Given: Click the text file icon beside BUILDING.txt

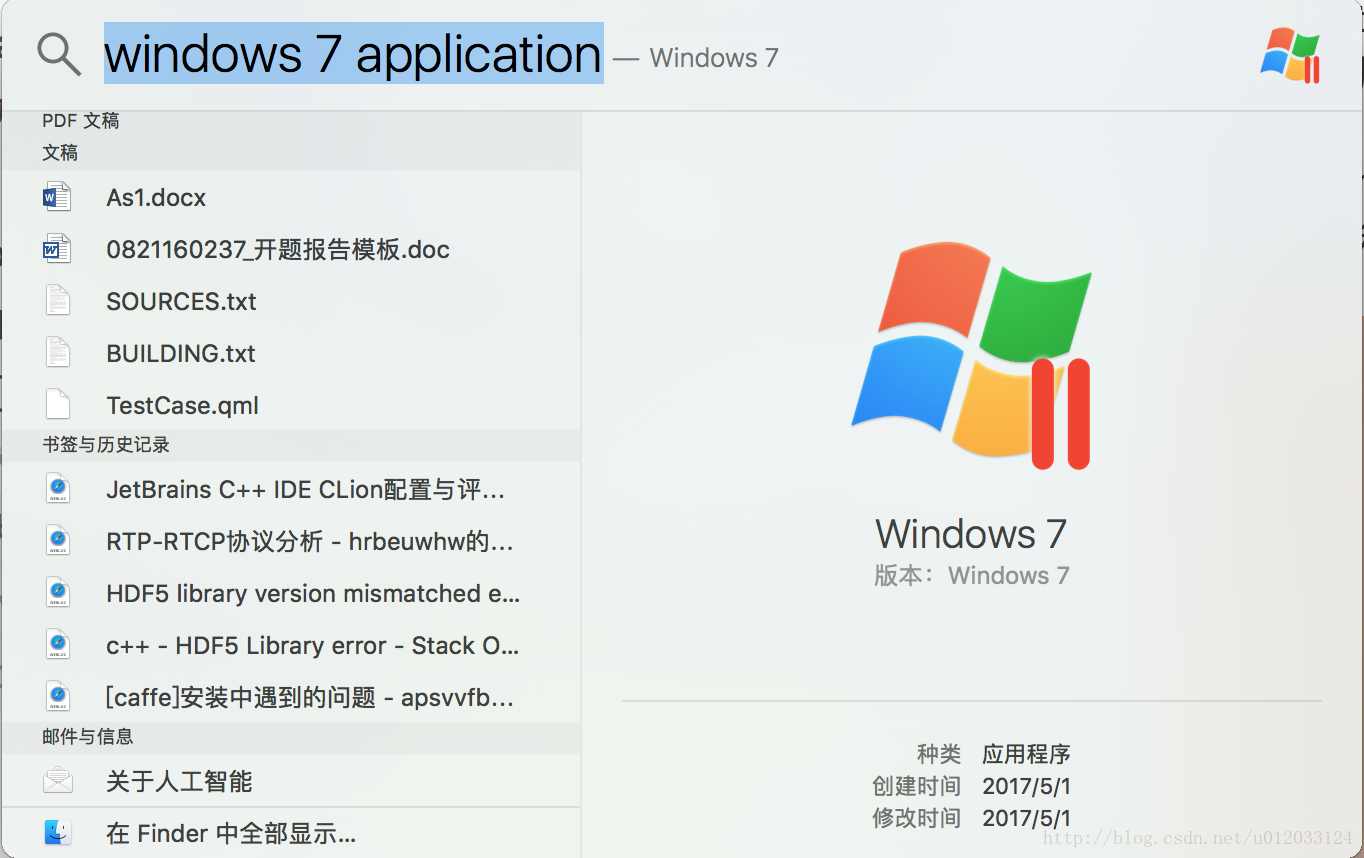Looking at the screenshot, I should click(58, 353).
